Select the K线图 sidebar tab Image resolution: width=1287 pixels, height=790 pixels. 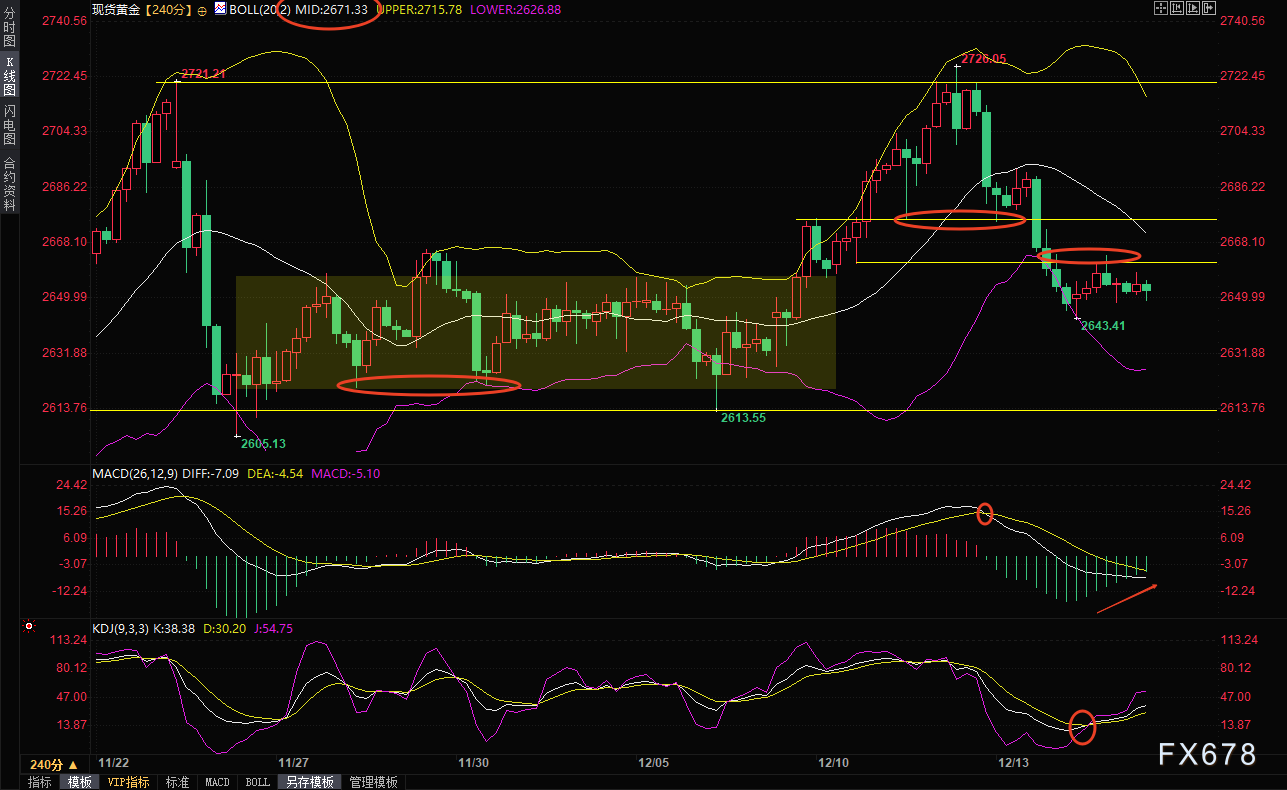[x=9, y=76]
